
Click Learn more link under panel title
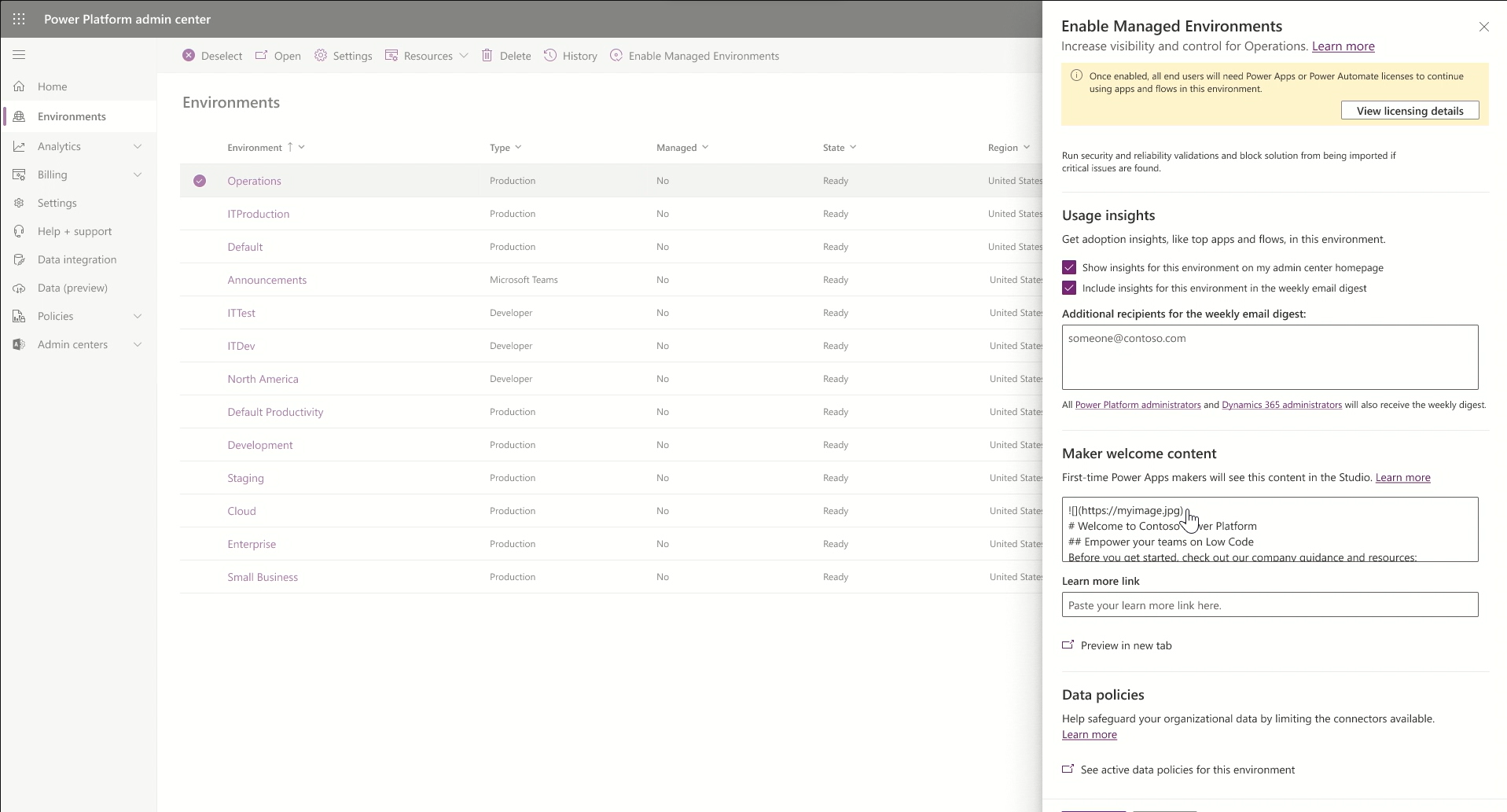(x=1343, y=46)
